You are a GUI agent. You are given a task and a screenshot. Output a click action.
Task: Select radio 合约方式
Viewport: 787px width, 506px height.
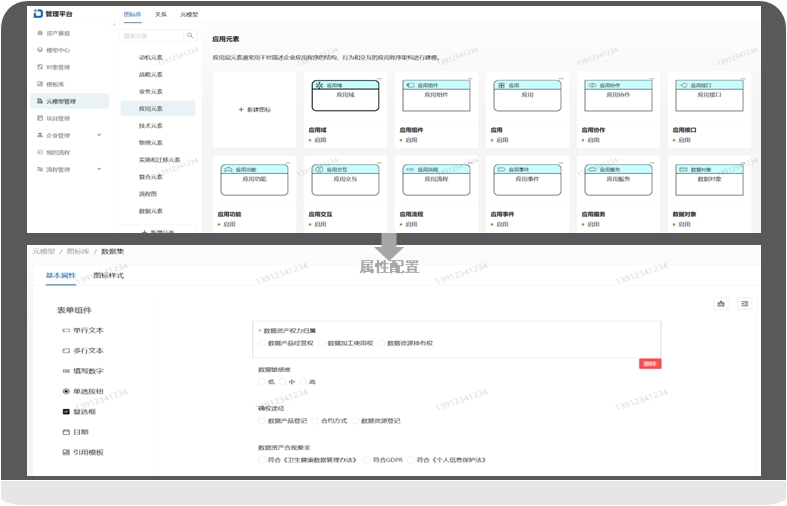point(315,421)
